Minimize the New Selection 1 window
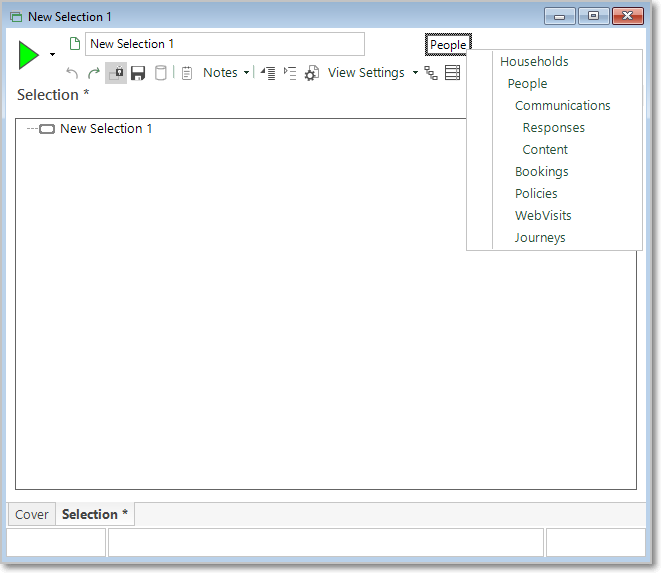 coord(559,16)
